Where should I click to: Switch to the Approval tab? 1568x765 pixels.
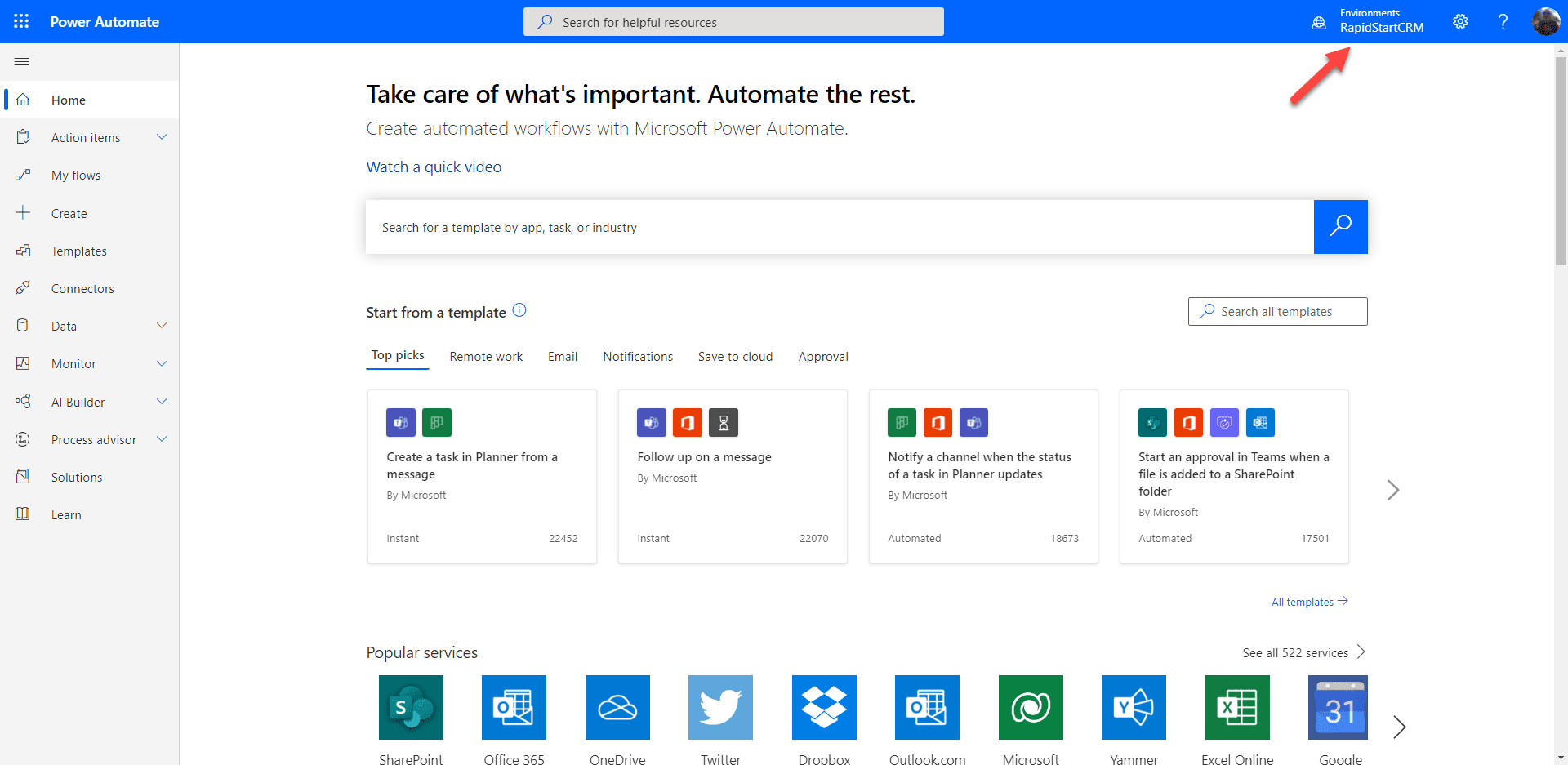click(x=822, y=356)
